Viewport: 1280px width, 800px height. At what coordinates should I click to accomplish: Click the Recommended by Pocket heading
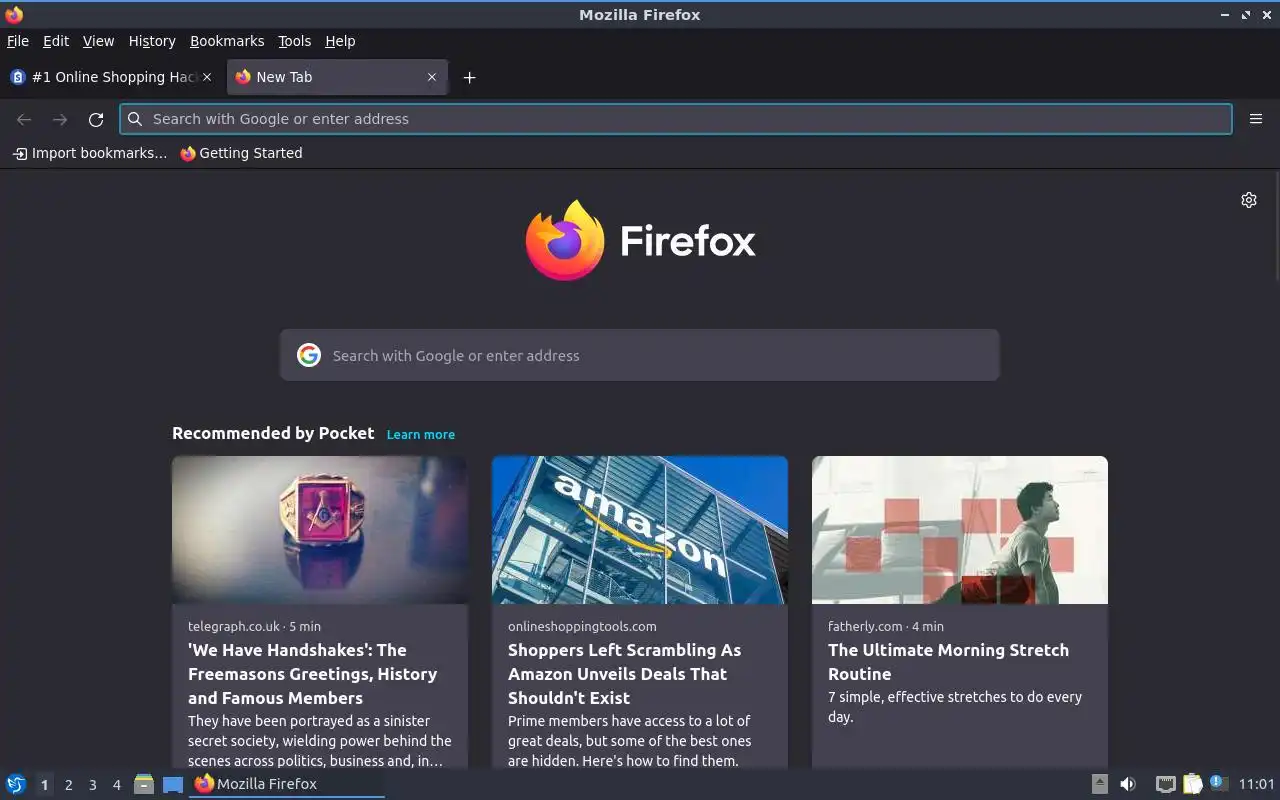click(273, 433)
